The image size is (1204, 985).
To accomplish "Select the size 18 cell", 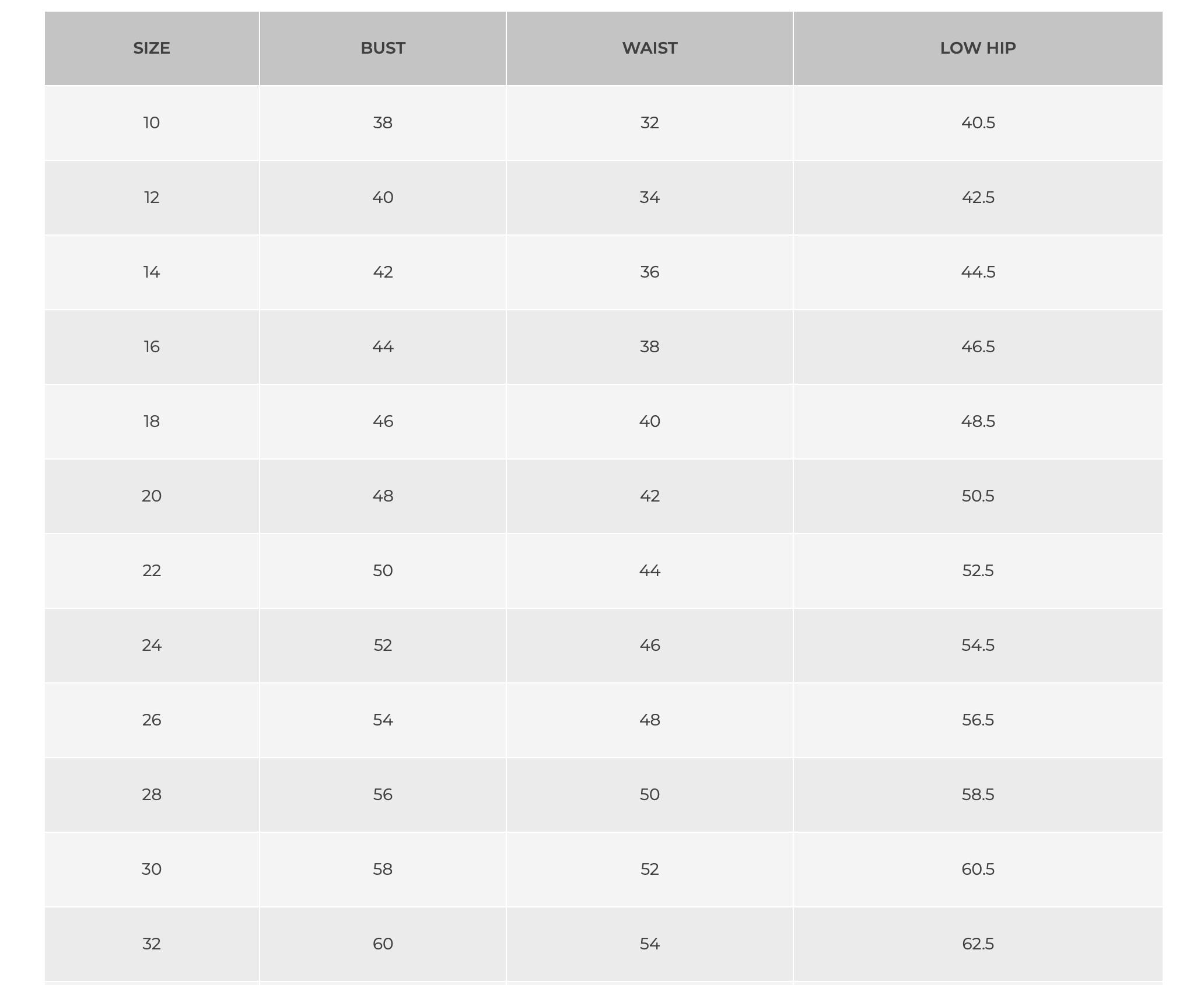I will (x=152, y=421).
